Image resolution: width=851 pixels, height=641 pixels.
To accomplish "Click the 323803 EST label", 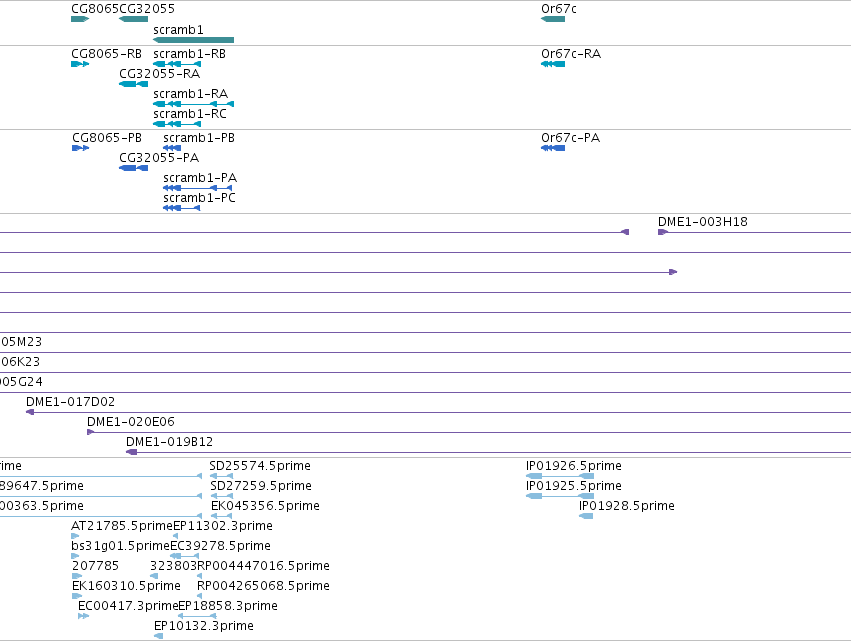I will [x=174, y=566].
